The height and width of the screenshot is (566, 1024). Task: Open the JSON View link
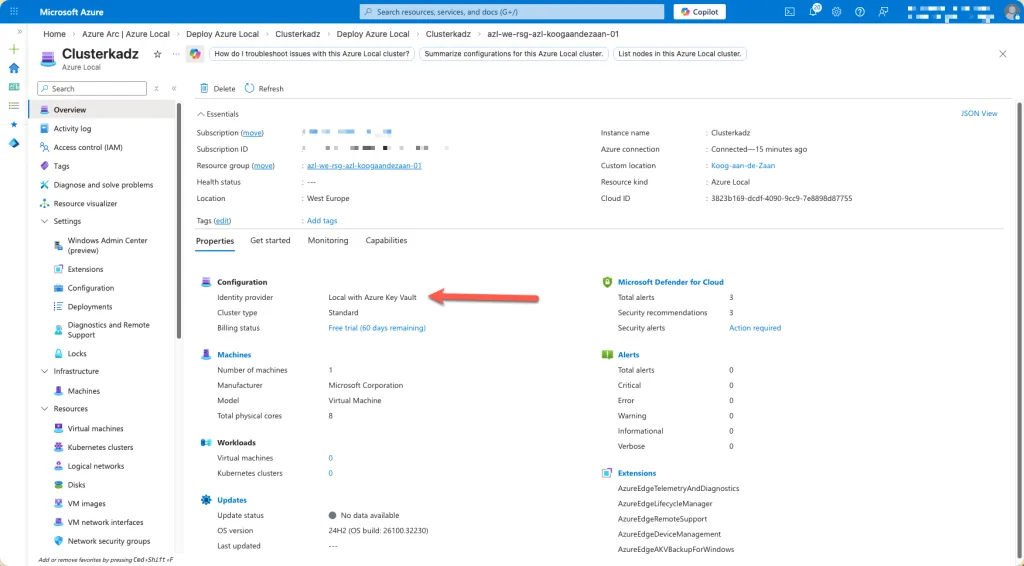coord(978,114)
